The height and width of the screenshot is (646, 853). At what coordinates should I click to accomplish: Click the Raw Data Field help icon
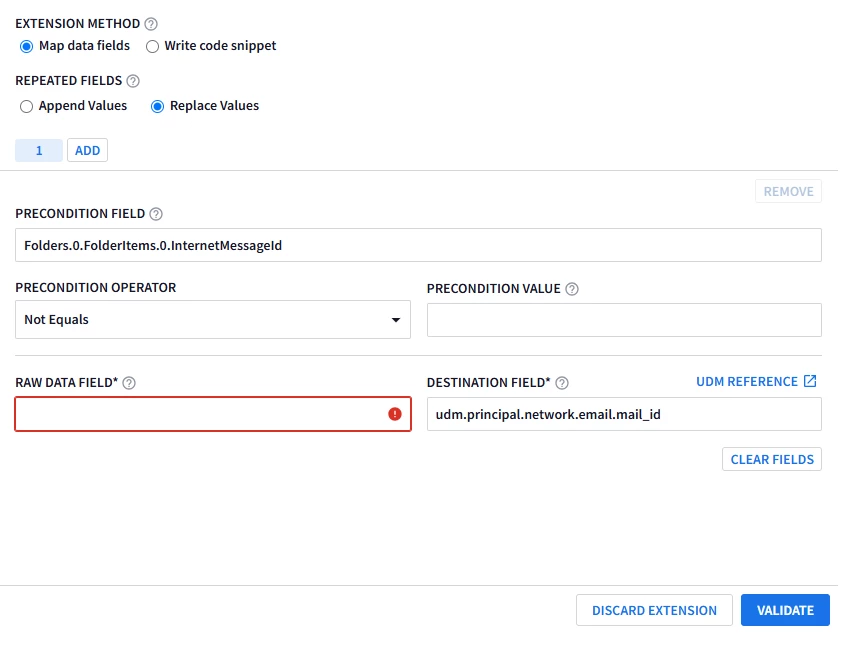[129, 383]
